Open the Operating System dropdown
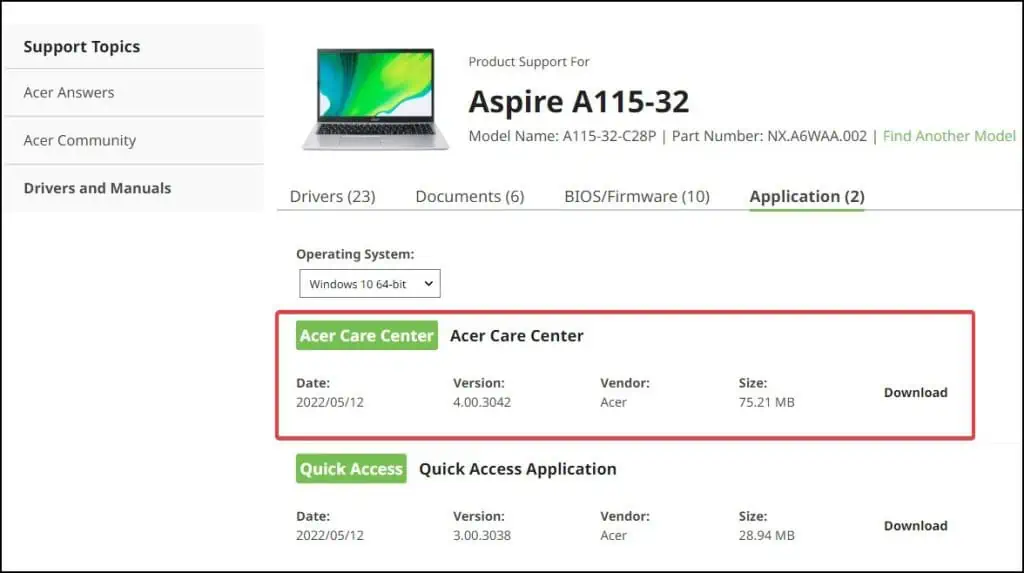Viewport: 1024px width, 573px height. pyautogui.click(x=370, y=284)
